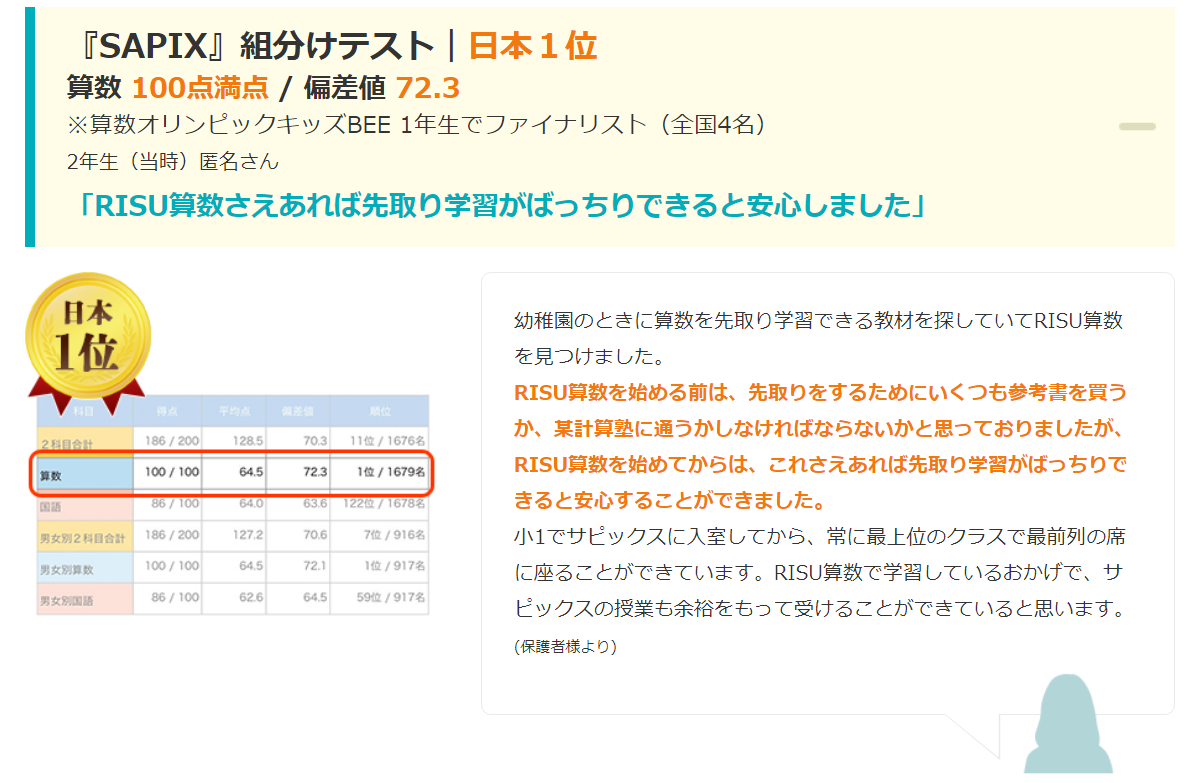
Task: Collapse the testimonial with the minus icon
Action: (1136, 127)
